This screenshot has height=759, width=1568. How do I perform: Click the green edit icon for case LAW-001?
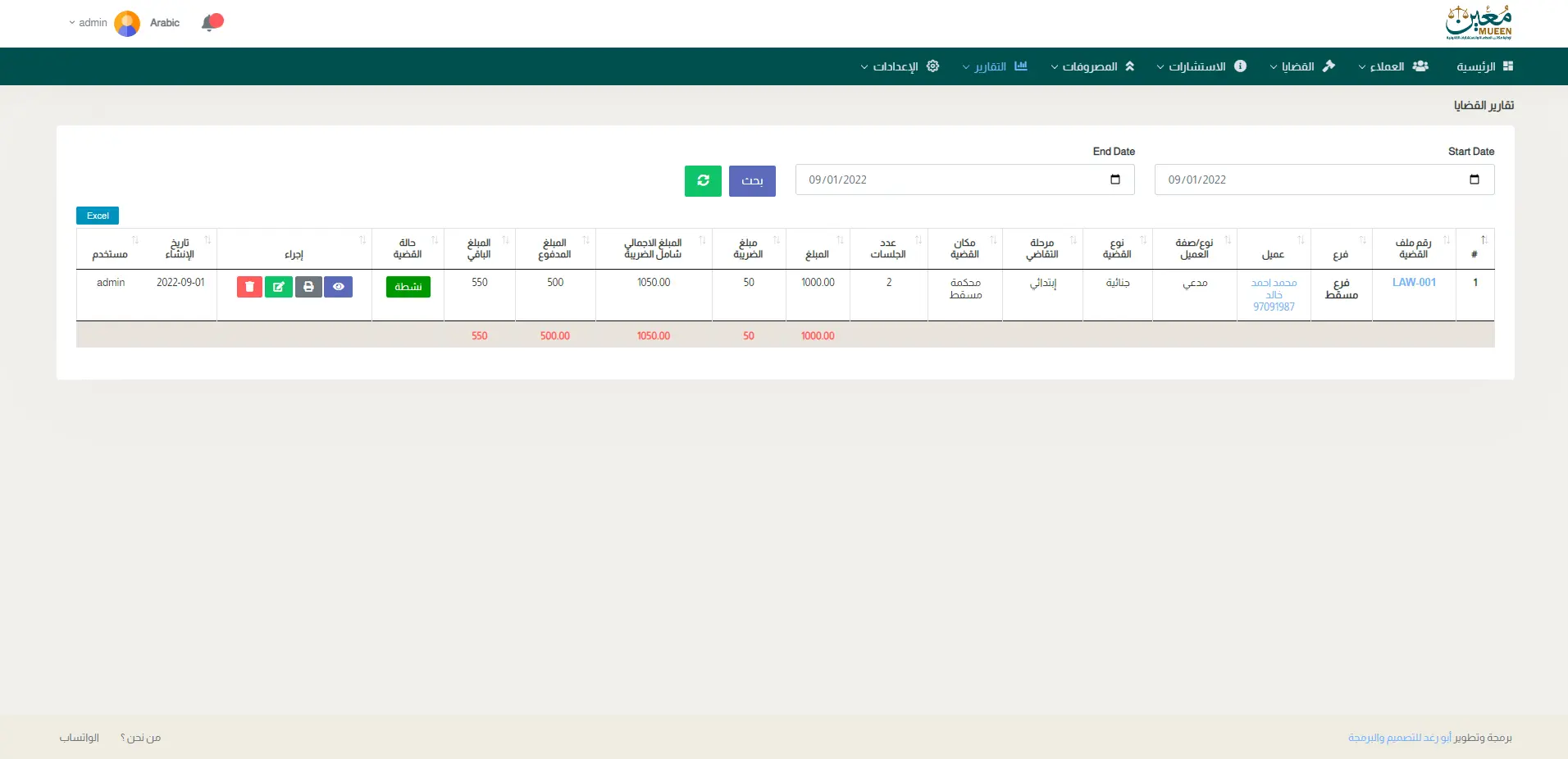(279, 287)
